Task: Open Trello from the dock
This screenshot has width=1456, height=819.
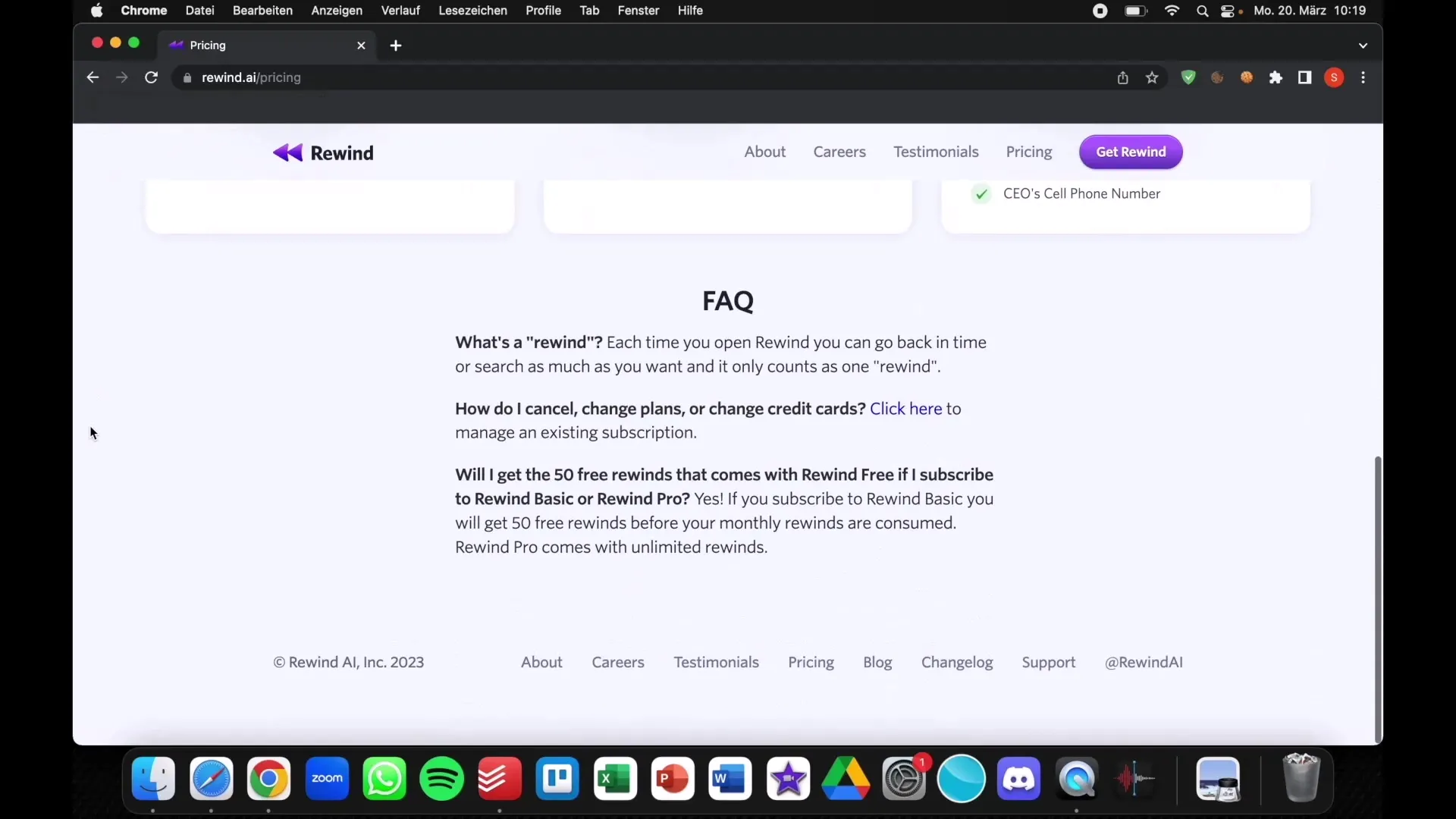Action: click(558, 778)
